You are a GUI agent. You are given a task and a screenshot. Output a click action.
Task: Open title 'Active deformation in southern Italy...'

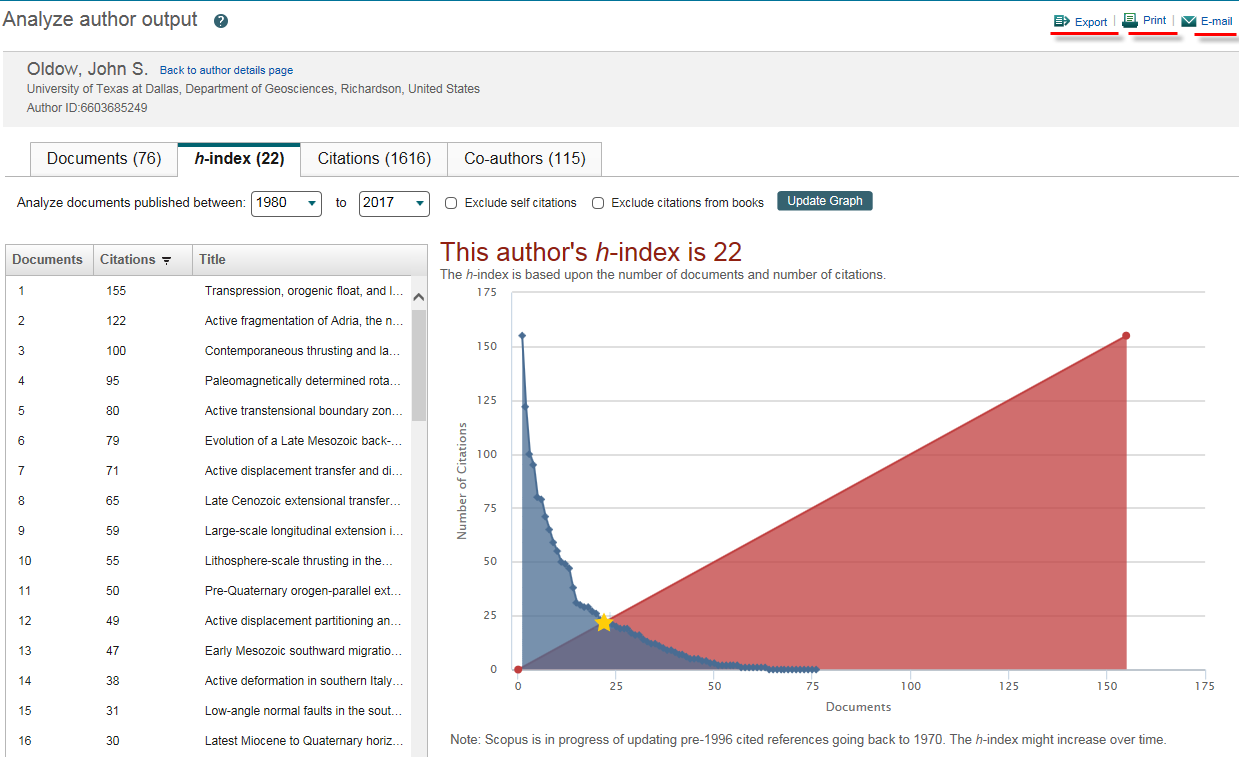[304, 681]
